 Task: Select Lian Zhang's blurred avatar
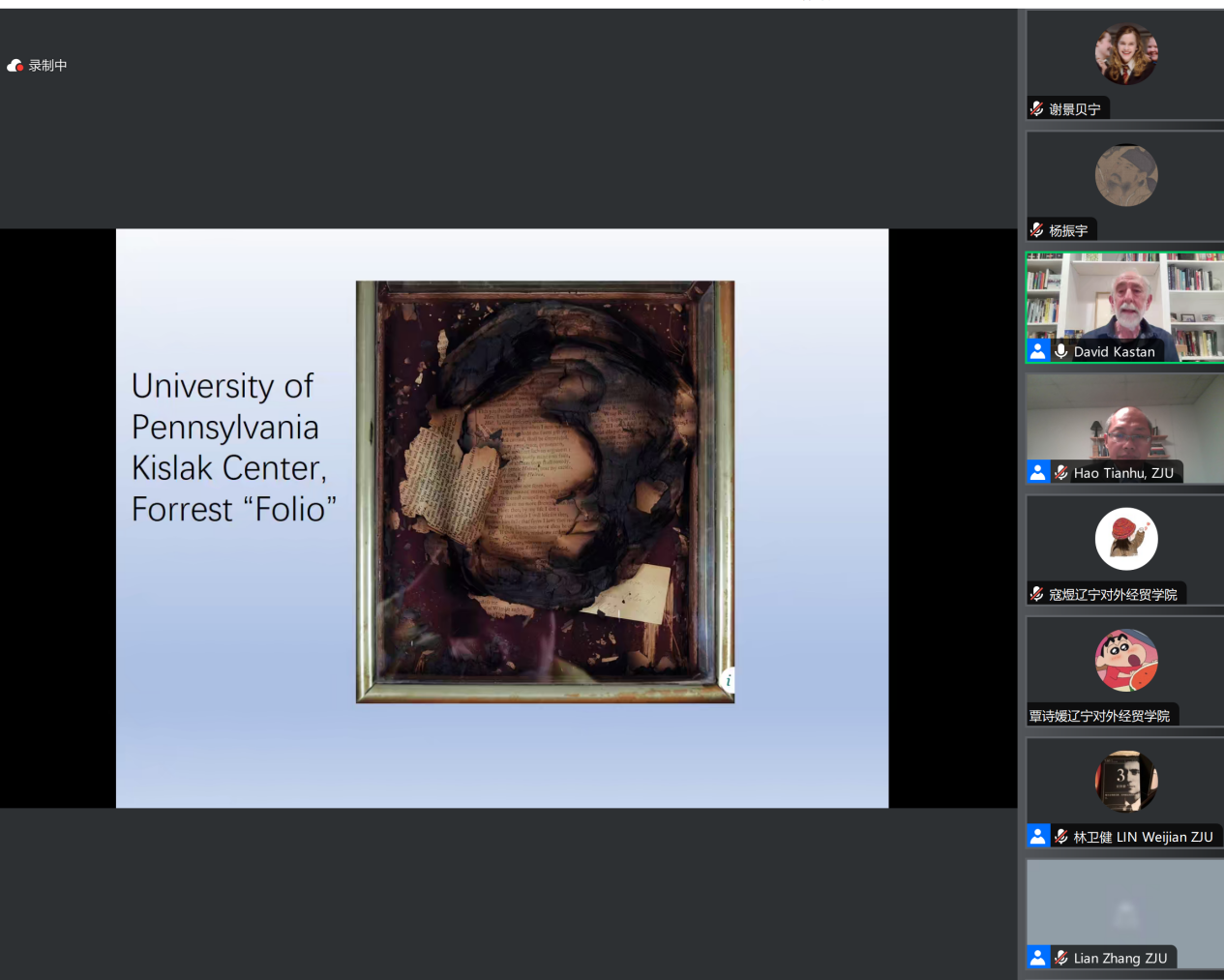pos(1126,912)
